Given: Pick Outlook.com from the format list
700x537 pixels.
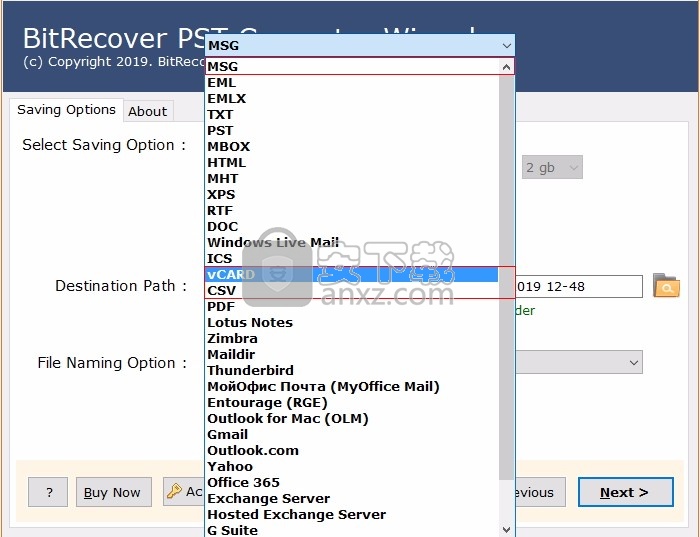Looking at the screenshot, I should (352, 450).
